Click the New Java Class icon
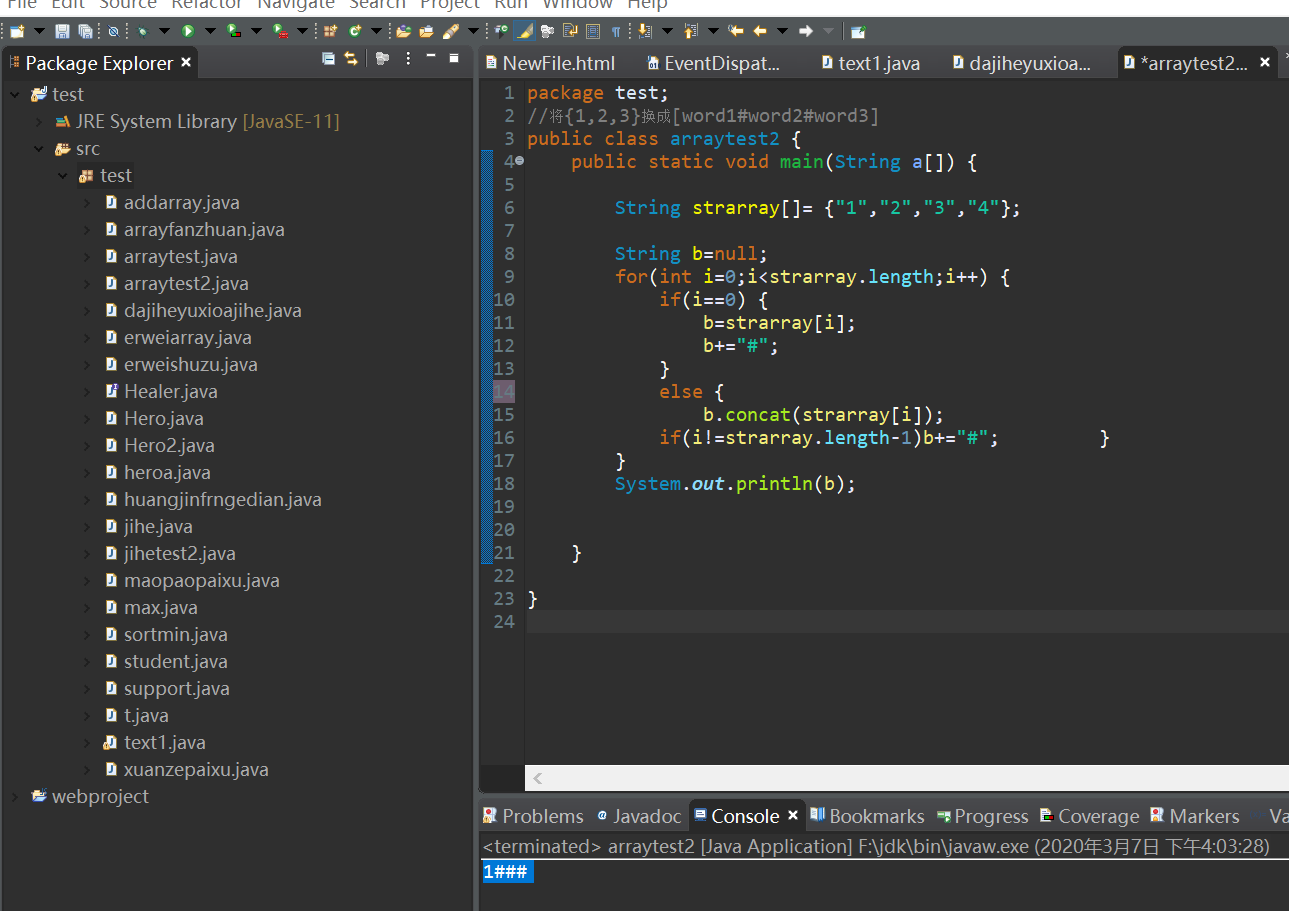The image size is (1289, 911). (x=355, y=31)
